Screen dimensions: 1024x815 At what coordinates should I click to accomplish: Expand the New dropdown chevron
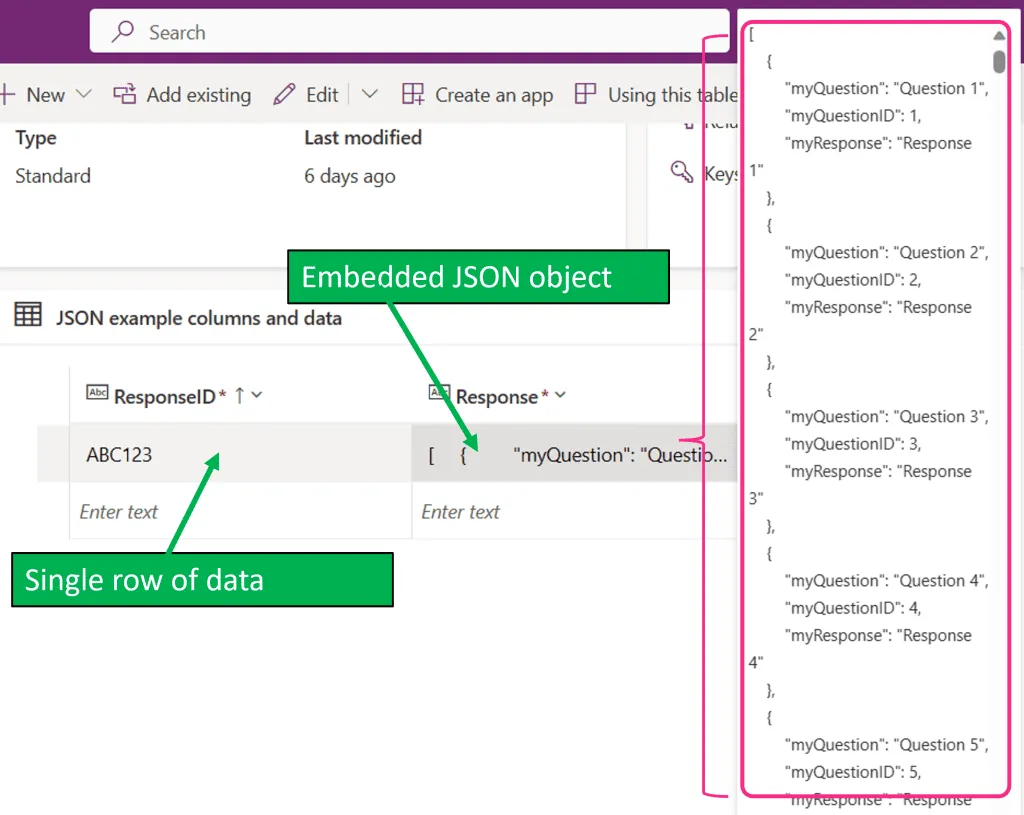[x=84, y=94]
